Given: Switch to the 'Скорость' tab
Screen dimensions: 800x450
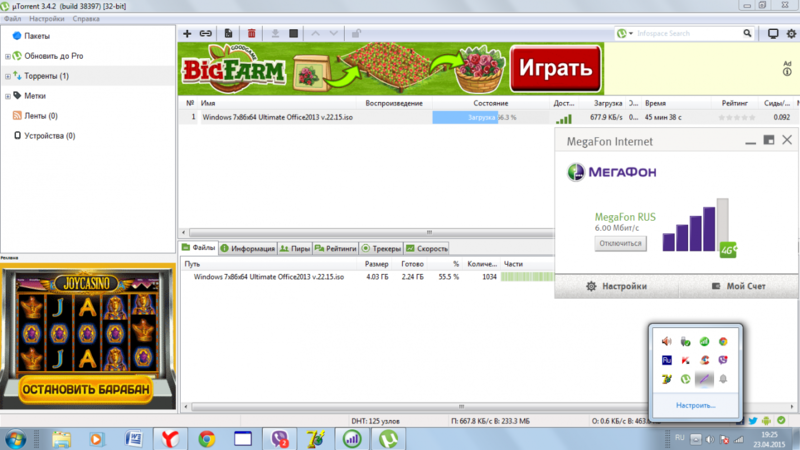Looking at the screenshot, I should (x=427, y=248).
